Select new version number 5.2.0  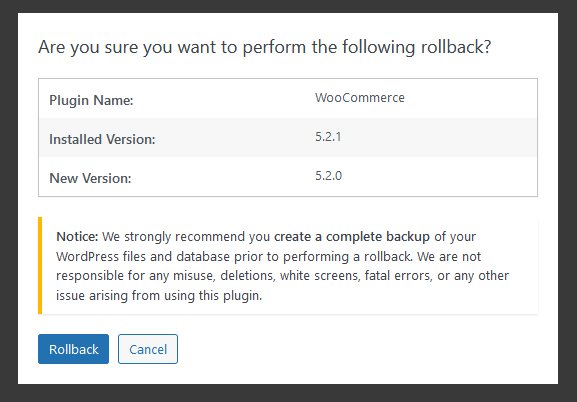point(328,176)
